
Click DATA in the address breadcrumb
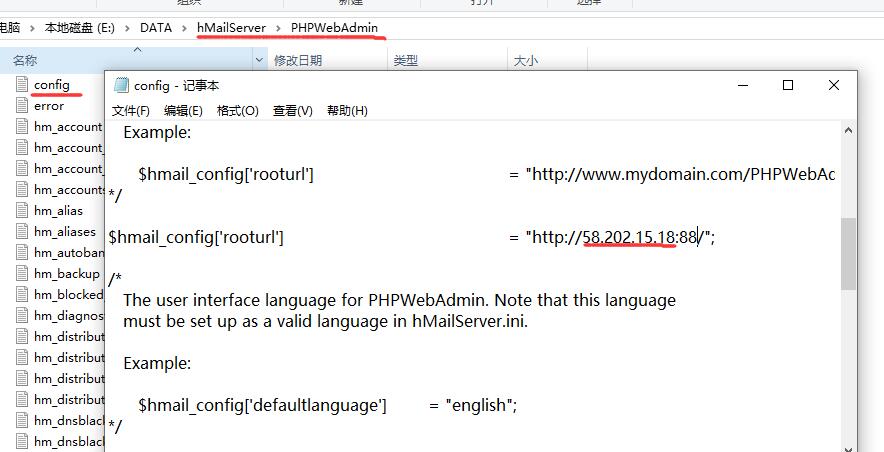156,28
